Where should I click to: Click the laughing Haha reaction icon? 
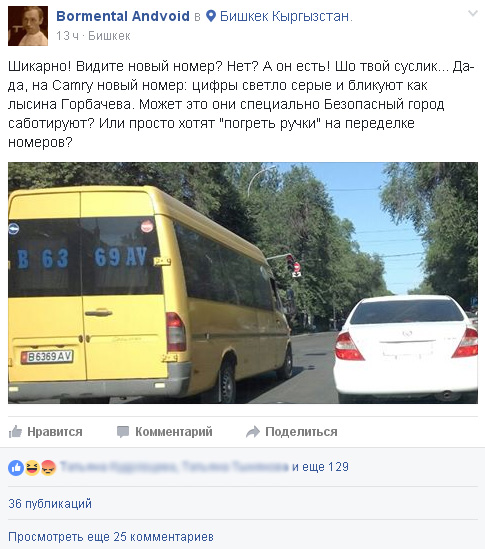tap(32, 467)
